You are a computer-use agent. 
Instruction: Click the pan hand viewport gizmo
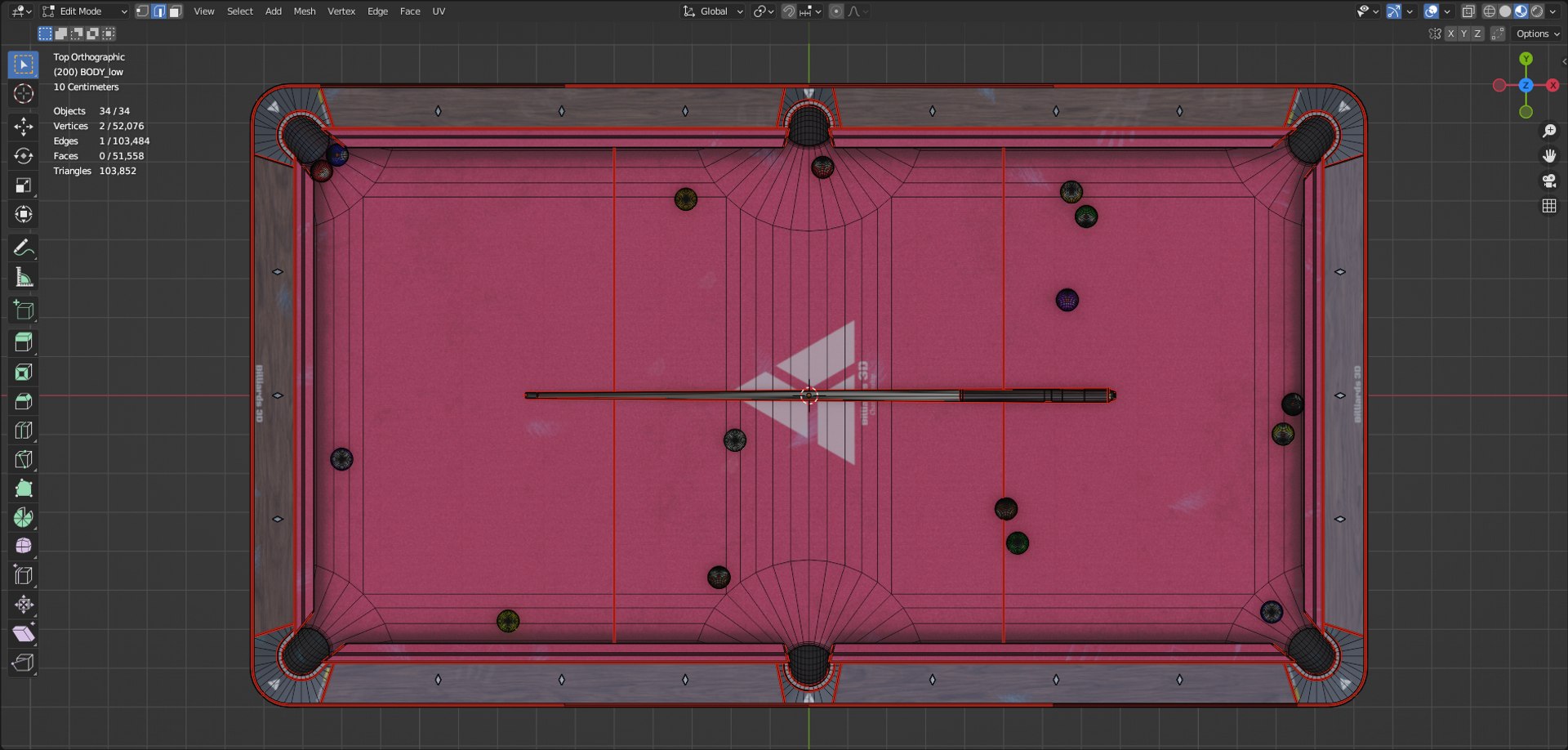point(1548,155)
